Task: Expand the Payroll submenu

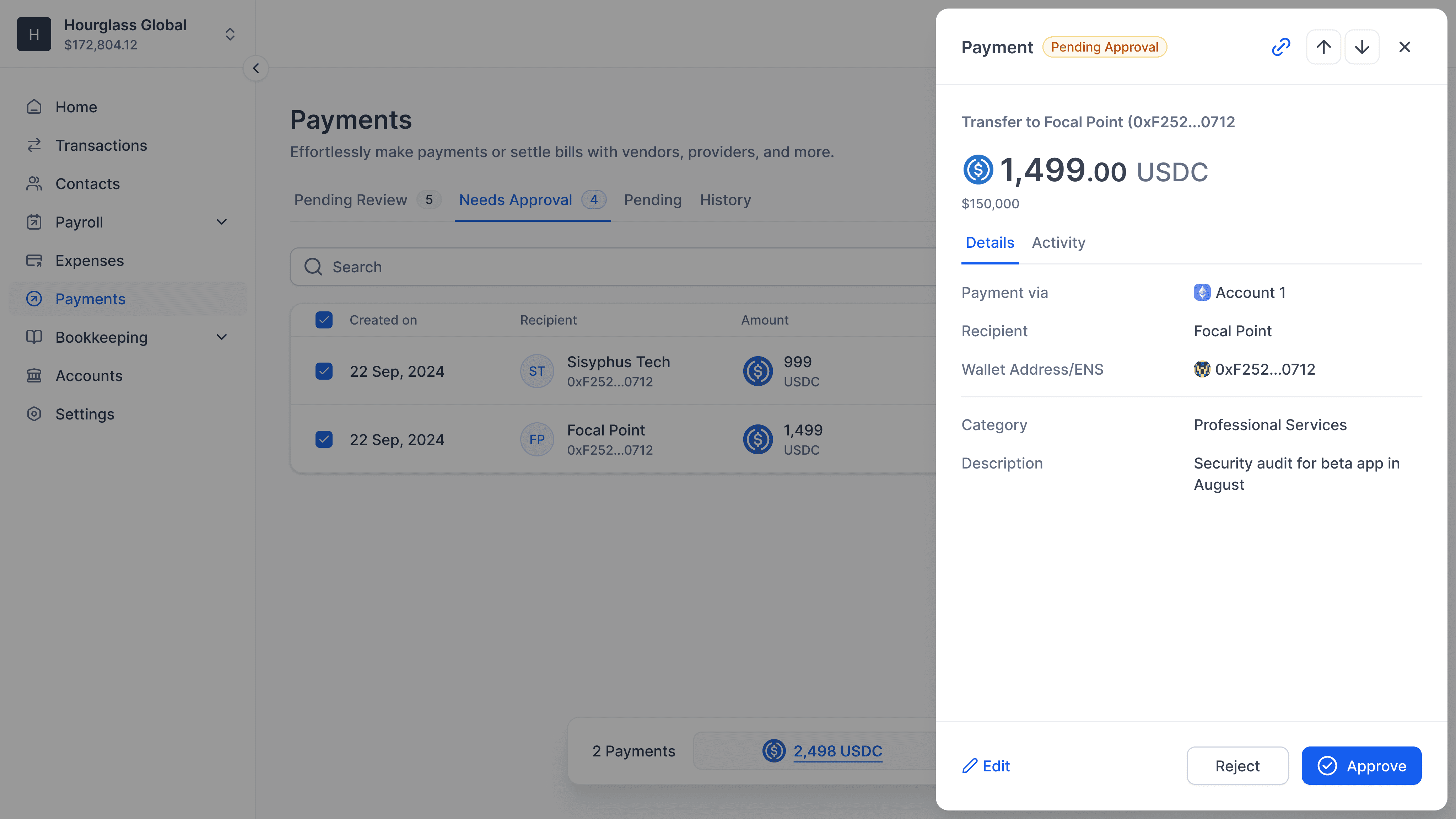Action: (x=222, y=222)
